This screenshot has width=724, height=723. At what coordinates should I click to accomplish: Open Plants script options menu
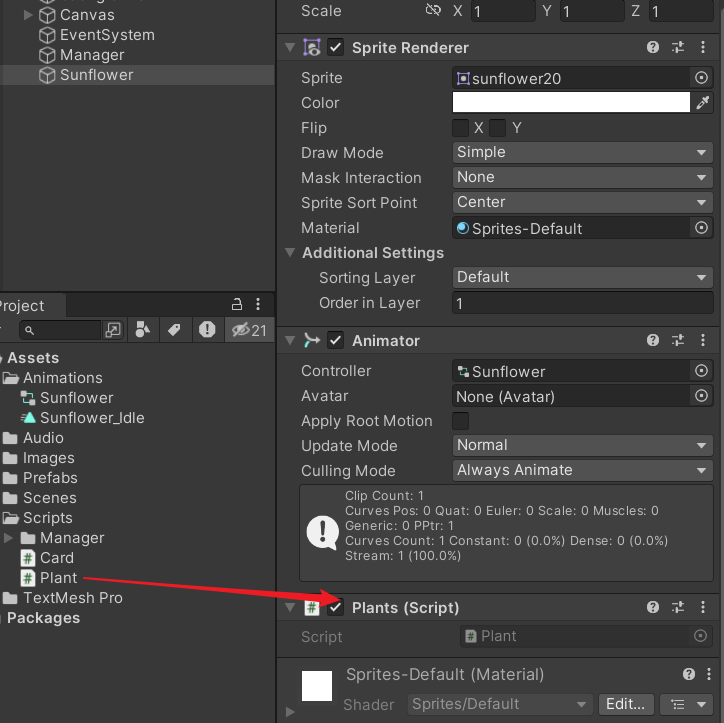click(x=703, y=607)
